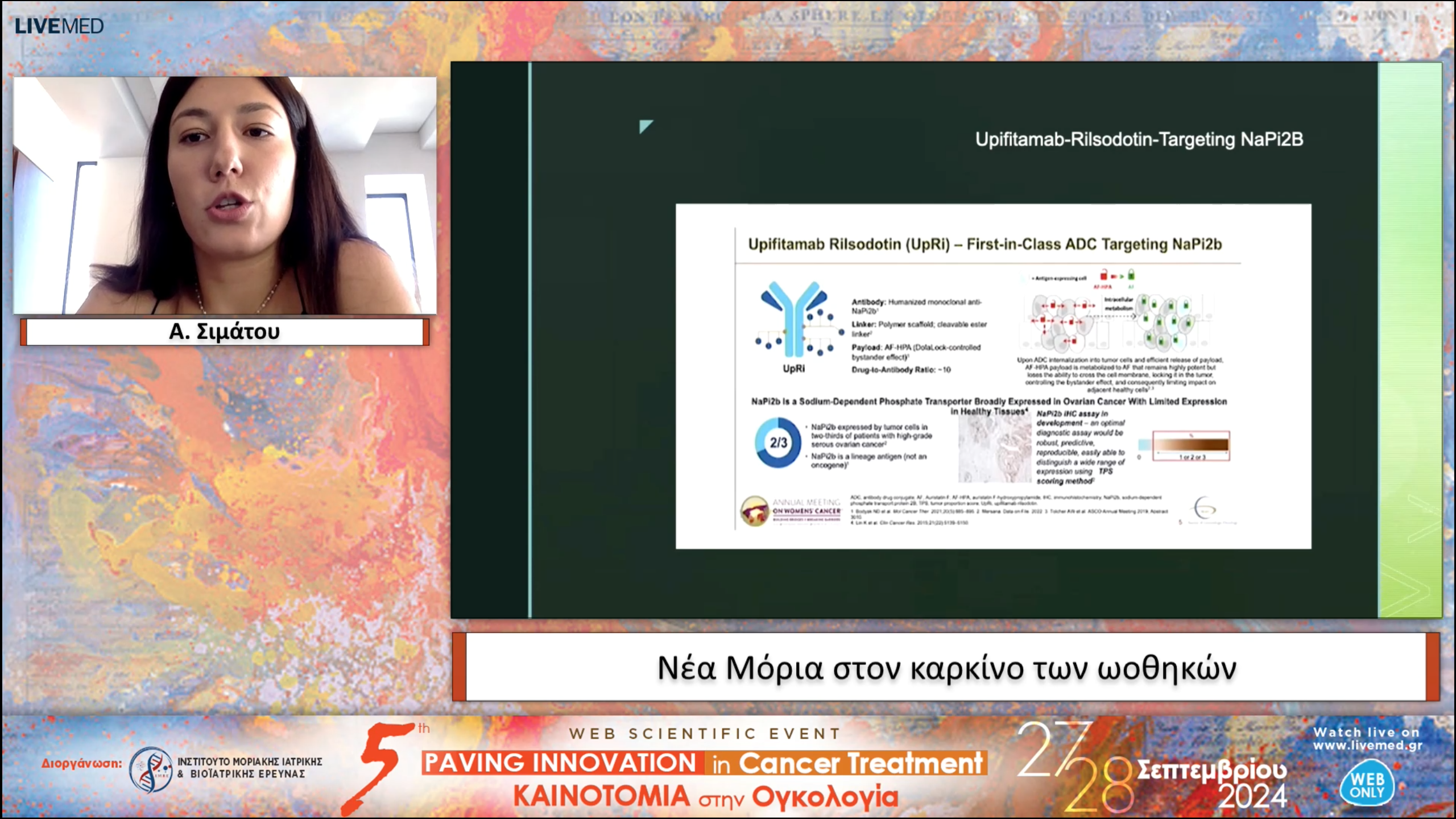1456x819 pixels.
Task: Click 'ΙΝΣΤΙΤΟΥΤΟ ΜΟΡΙΑΚΗΣ ΙΑΤΡΙΚΗΣ' text
Action: (250, 762)
